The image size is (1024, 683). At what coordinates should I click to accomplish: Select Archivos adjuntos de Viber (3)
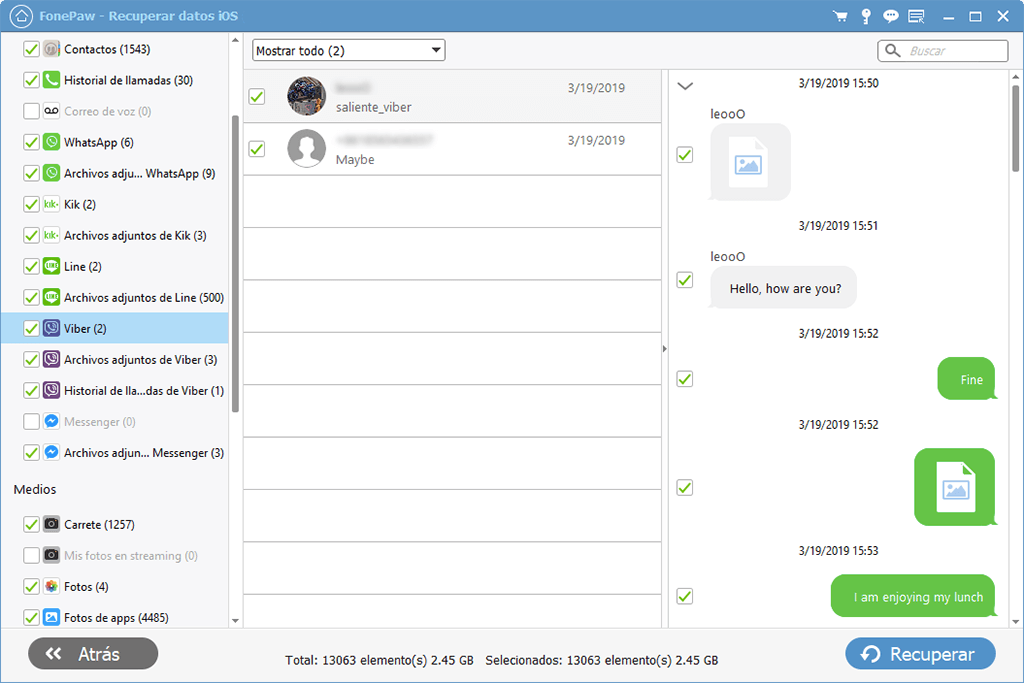coord(140,360)
